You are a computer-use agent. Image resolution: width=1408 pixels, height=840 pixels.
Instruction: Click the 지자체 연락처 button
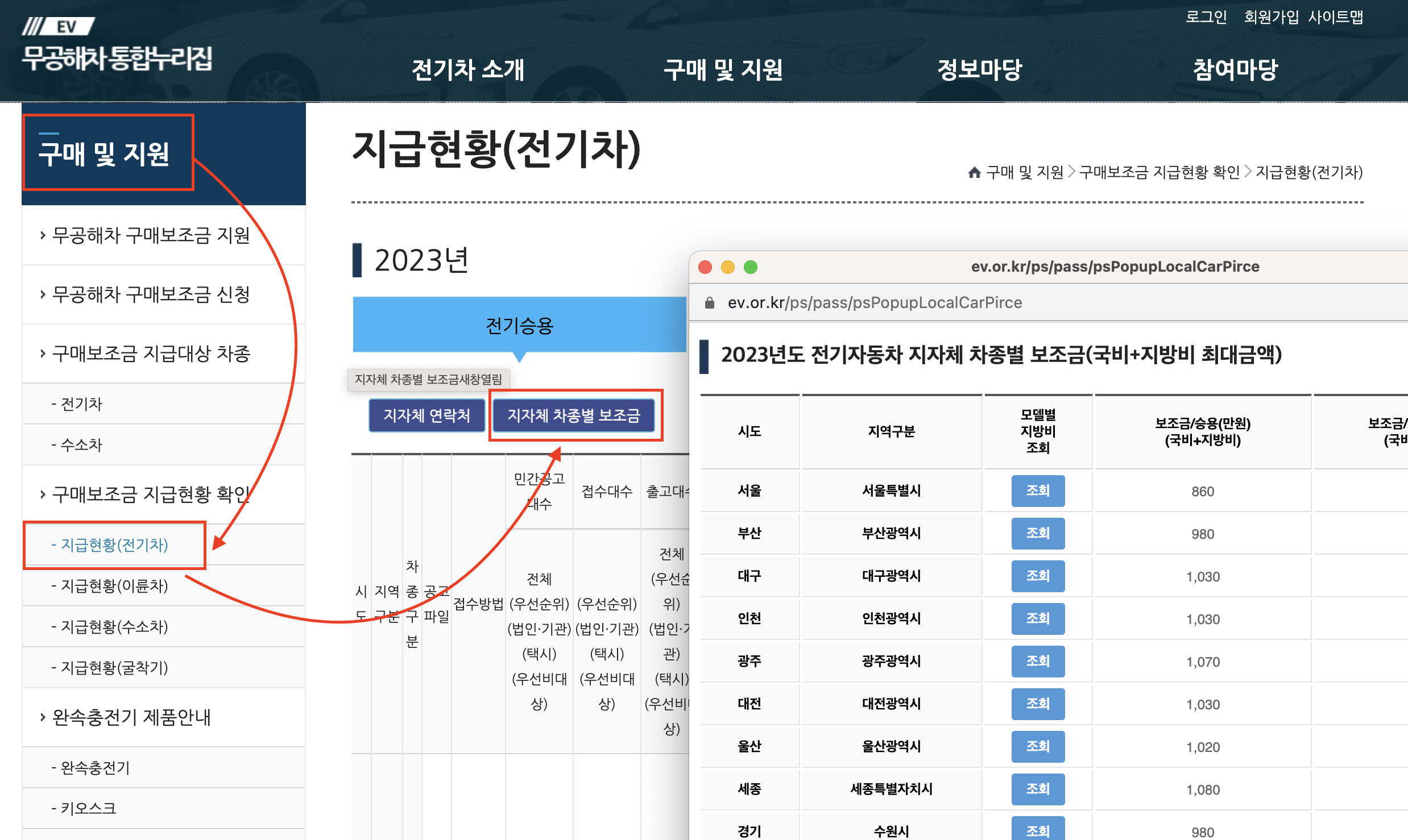coord(426,415)
